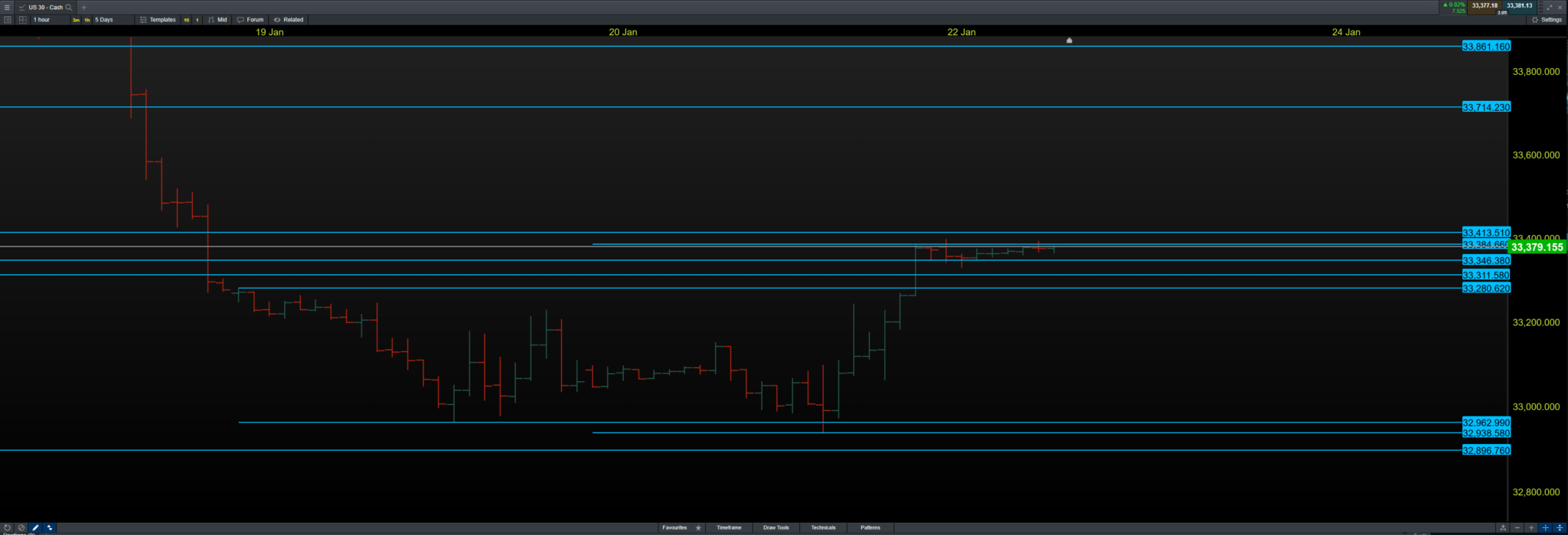
Task: Expand the chart window to full size
Action: point(1550,8)
